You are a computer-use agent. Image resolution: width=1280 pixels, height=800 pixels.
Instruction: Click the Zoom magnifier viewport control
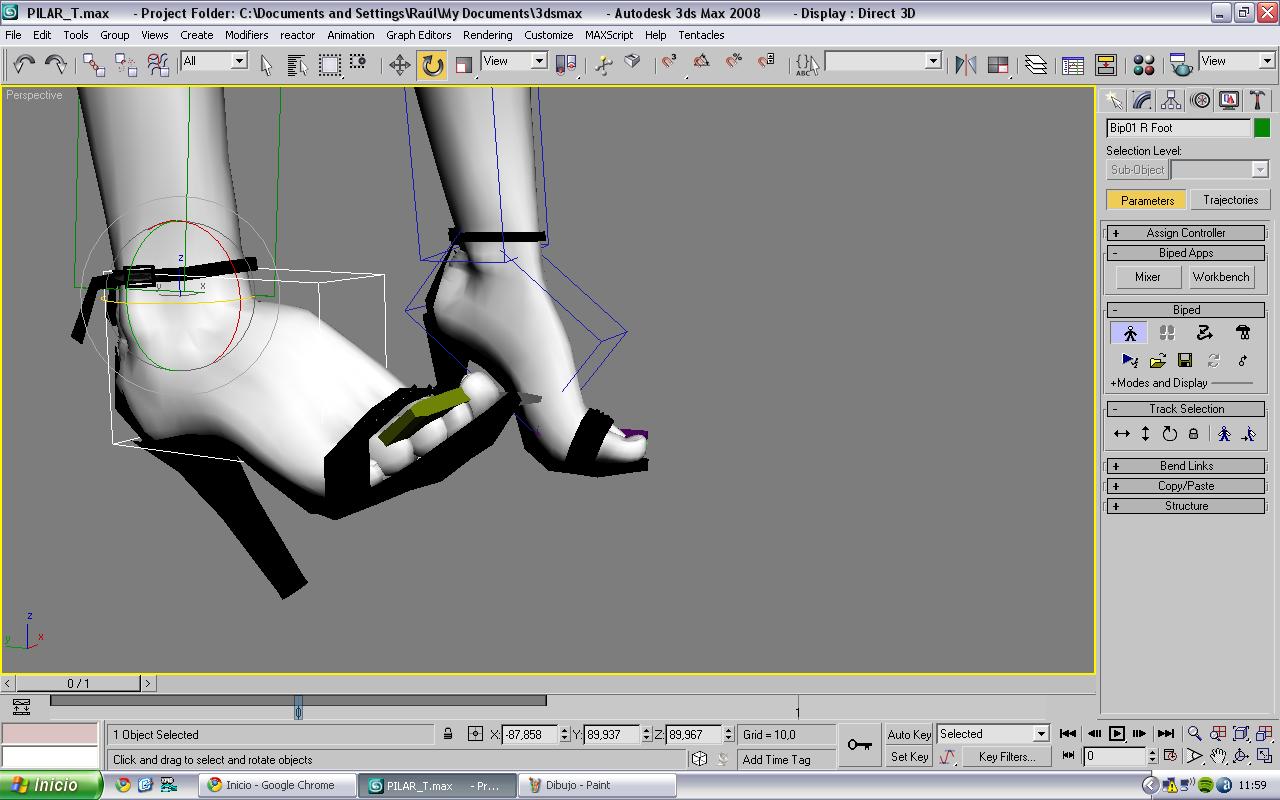[1194, 734]
